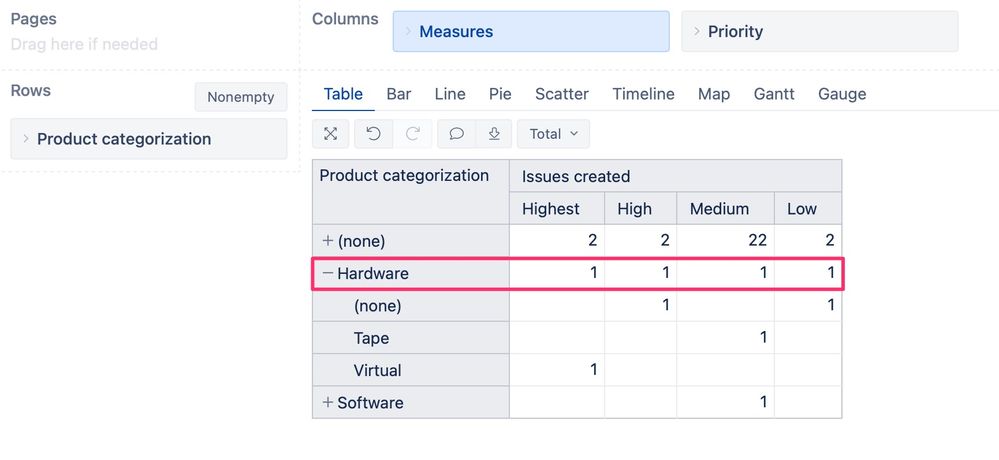This screenshot has height=460, width=999.
Task: Toggle the Nonempty rows option
Action: click(x=241, y=97)
